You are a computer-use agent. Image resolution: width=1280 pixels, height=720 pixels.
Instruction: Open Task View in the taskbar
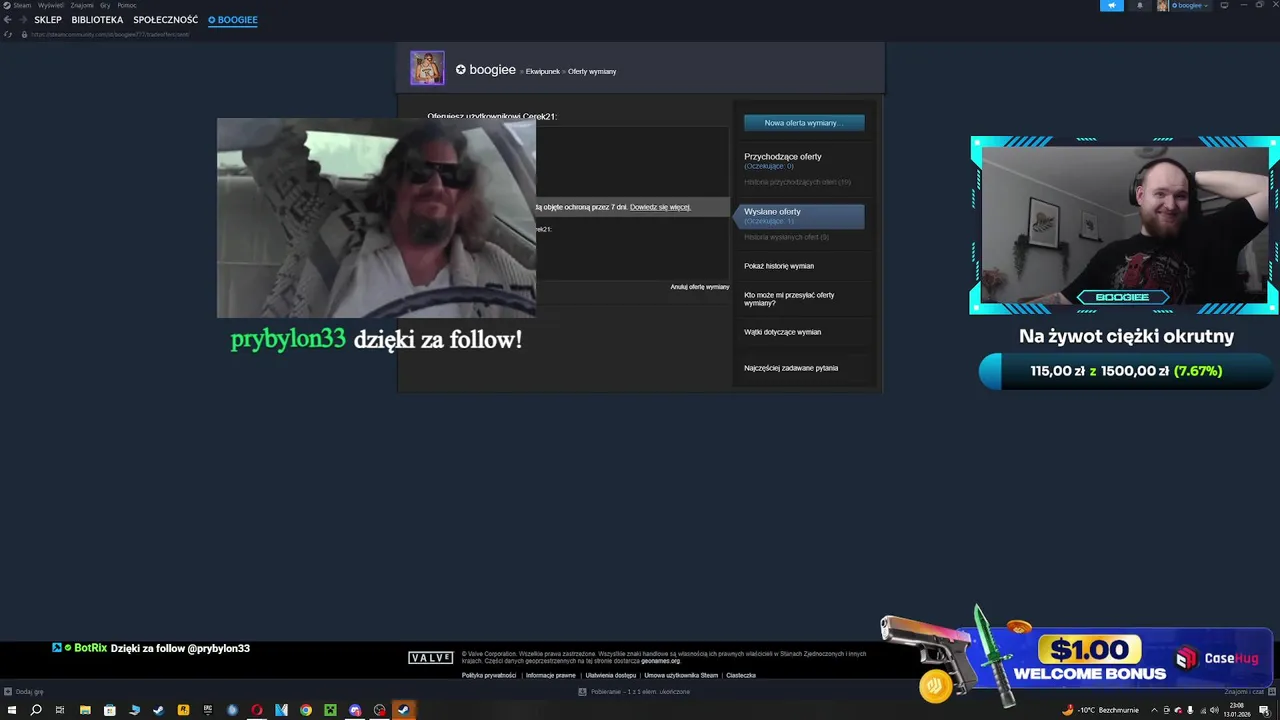(60, 710)
